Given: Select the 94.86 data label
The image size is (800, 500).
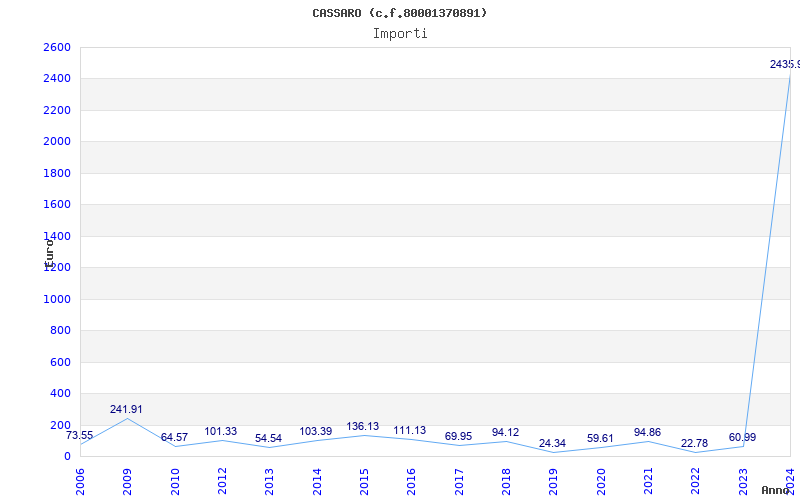Looking at the screenshot, I should pos(647,433).
